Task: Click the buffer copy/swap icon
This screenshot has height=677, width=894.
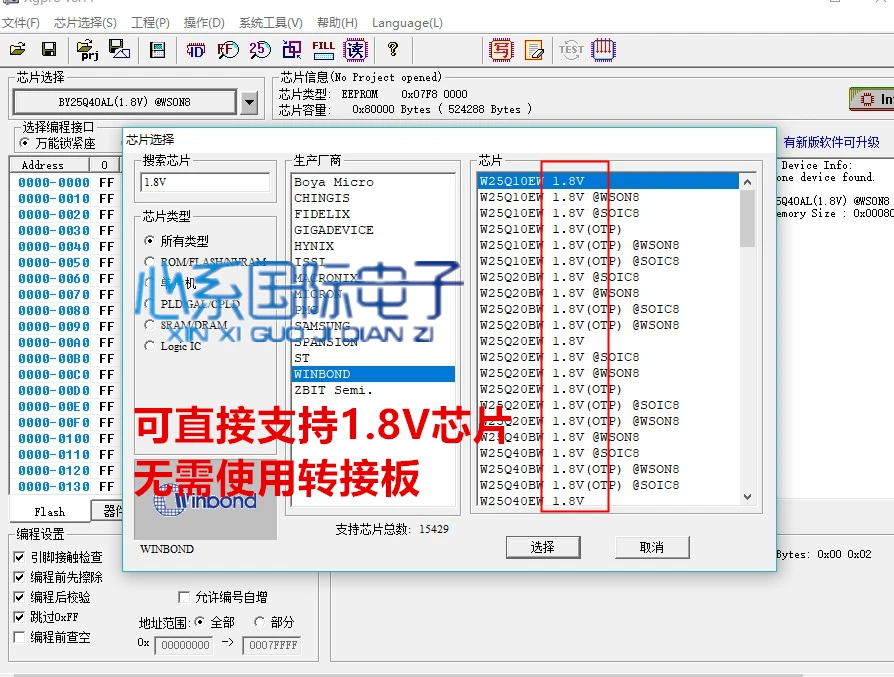Action: (292, 50)
